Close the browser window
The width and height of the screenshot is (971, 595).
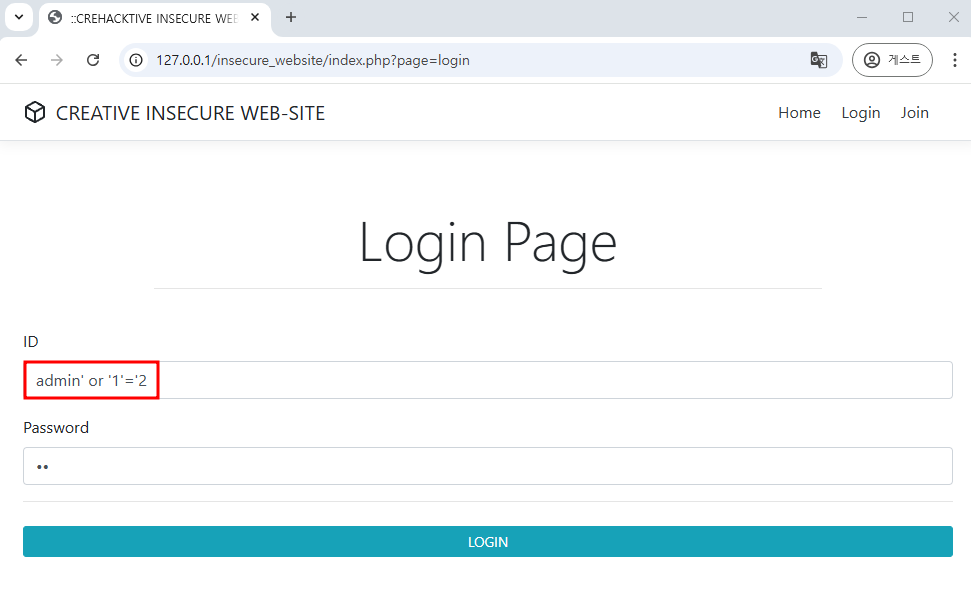[x=954, y=17]
